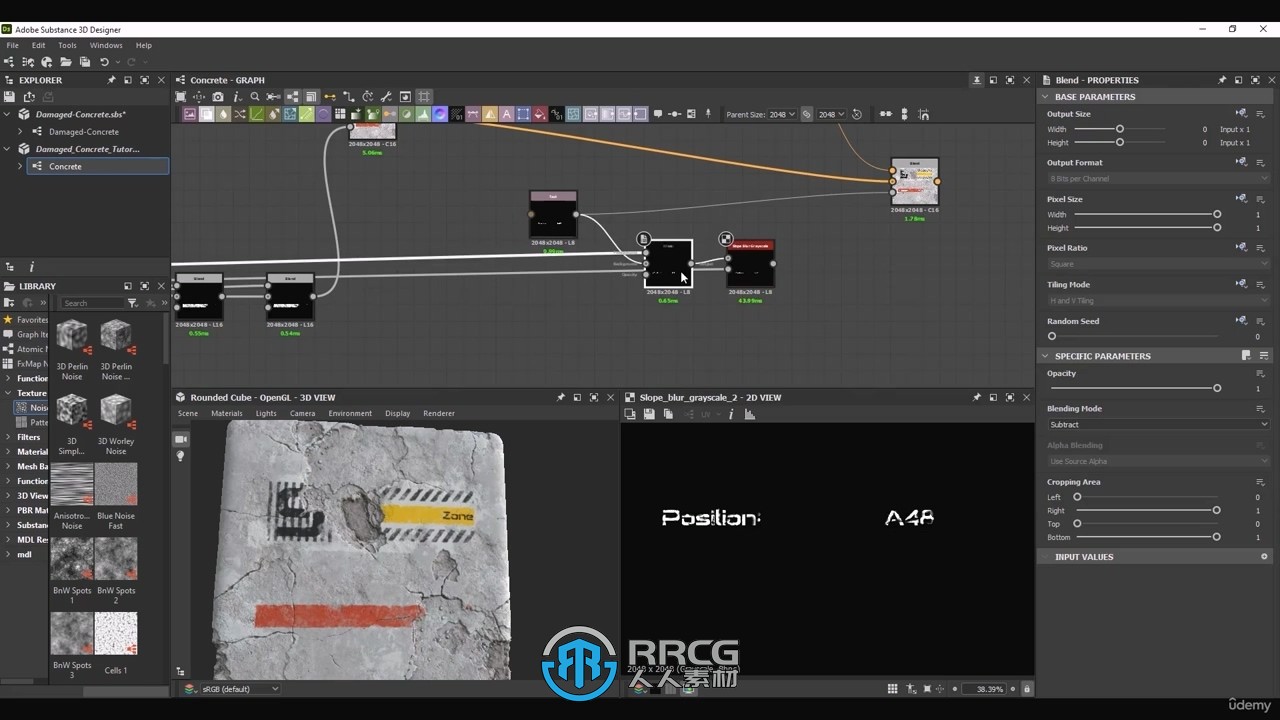Select the Filters category in Library
This screenshot has height=720, width=1280.
coord(28,437)
